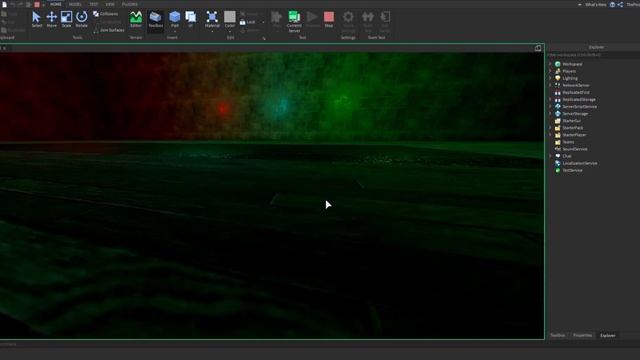Switch to the Properties bottom tab
The height and width of the screenshot is (360, 640).
pos(582,335)
